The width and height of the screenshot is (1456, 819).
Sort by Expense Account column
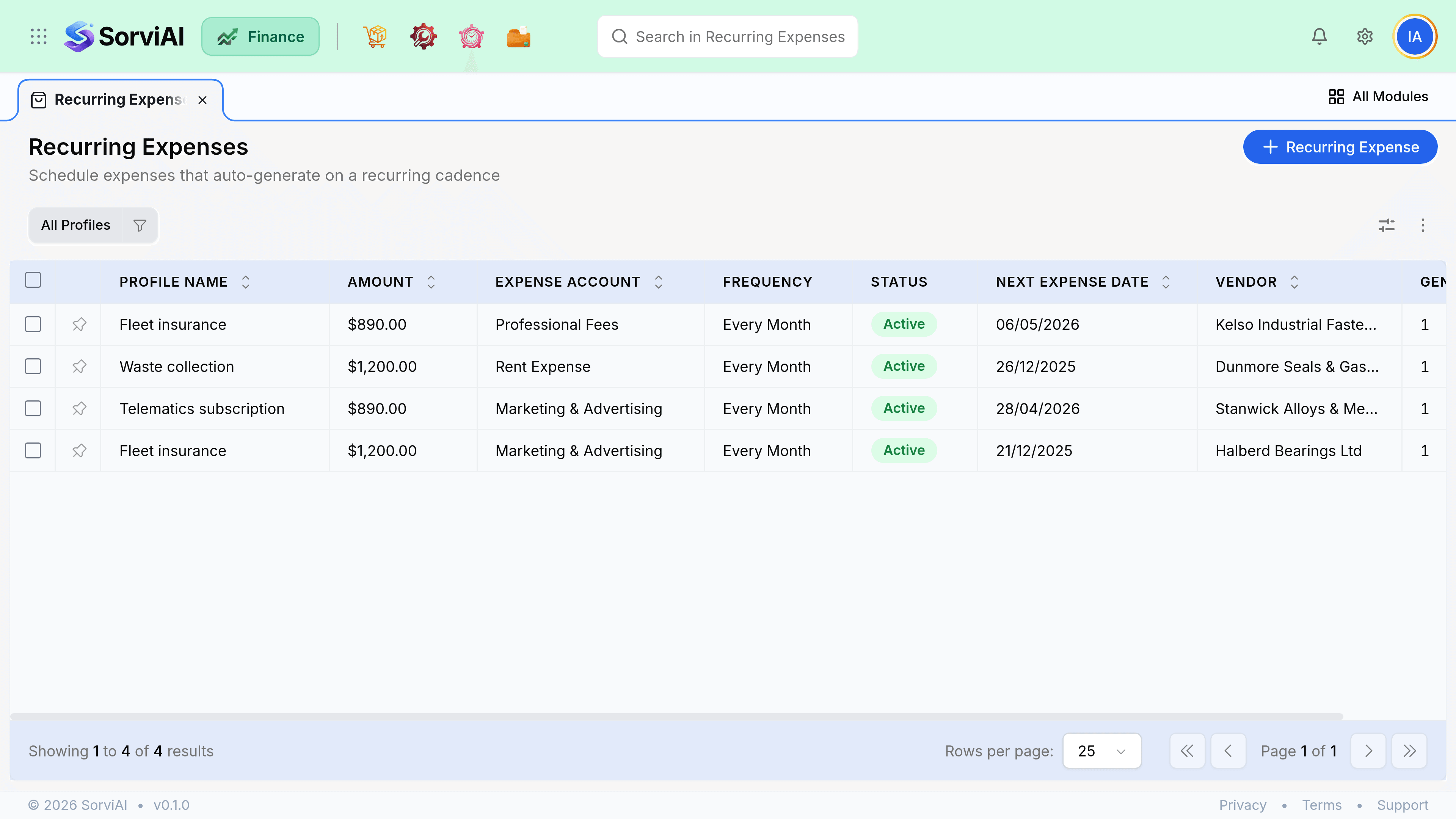(x=659, y=282)
